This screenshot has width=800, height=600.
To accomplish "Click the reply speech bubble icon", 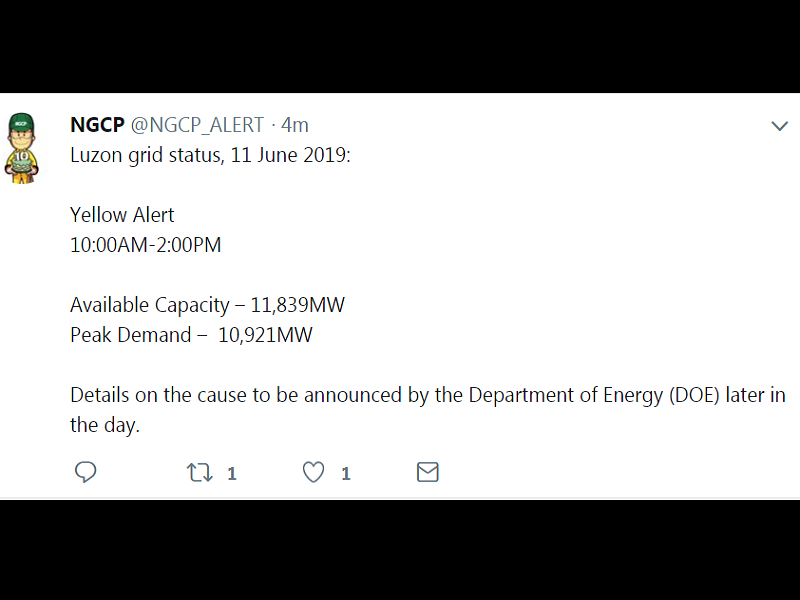I will coord(86,472).
